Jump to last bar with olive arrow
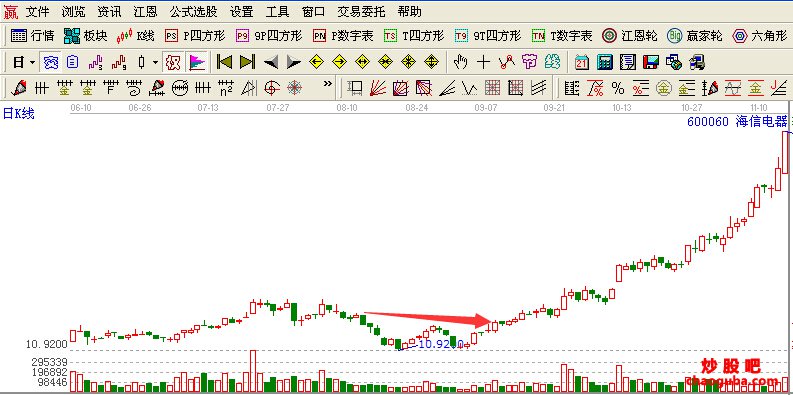Screen dimensions: 793x395 pyautogui.click(x=247, y=62)
